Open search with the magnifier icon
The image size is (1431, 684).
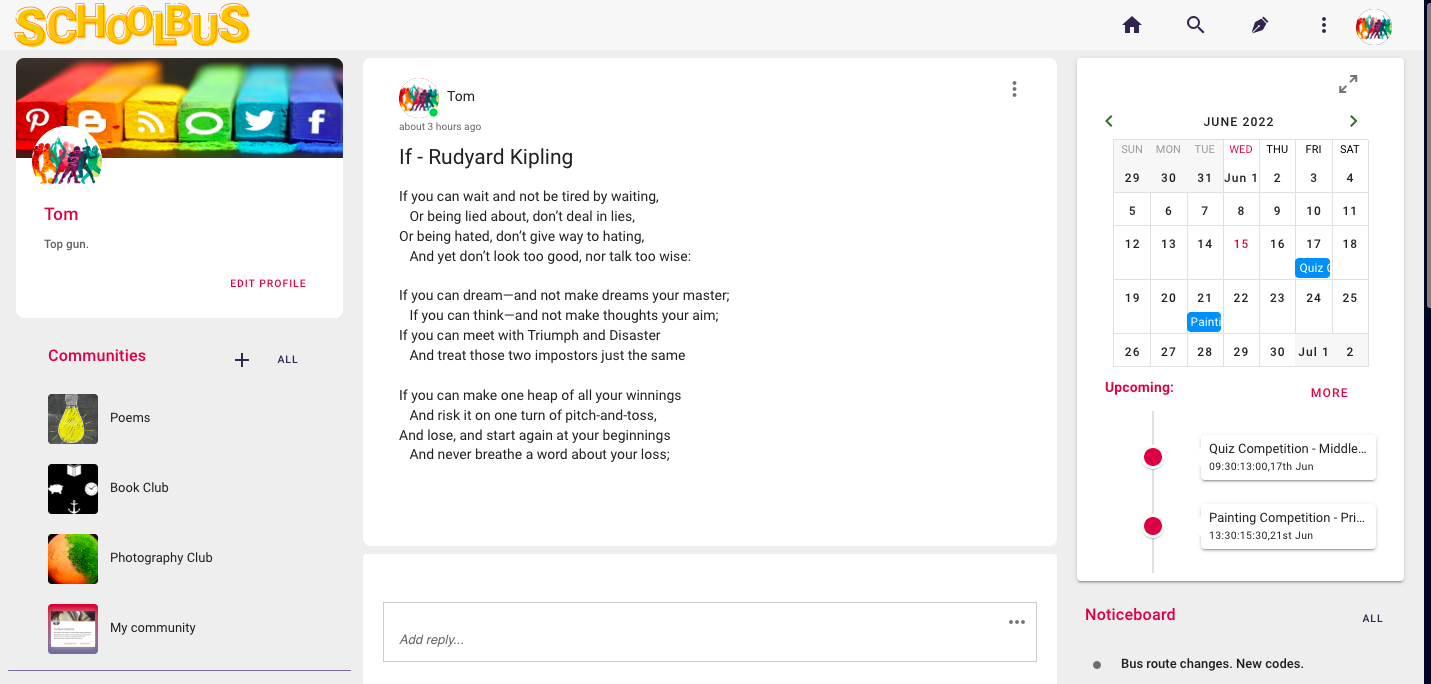(x=1195, y=26)
